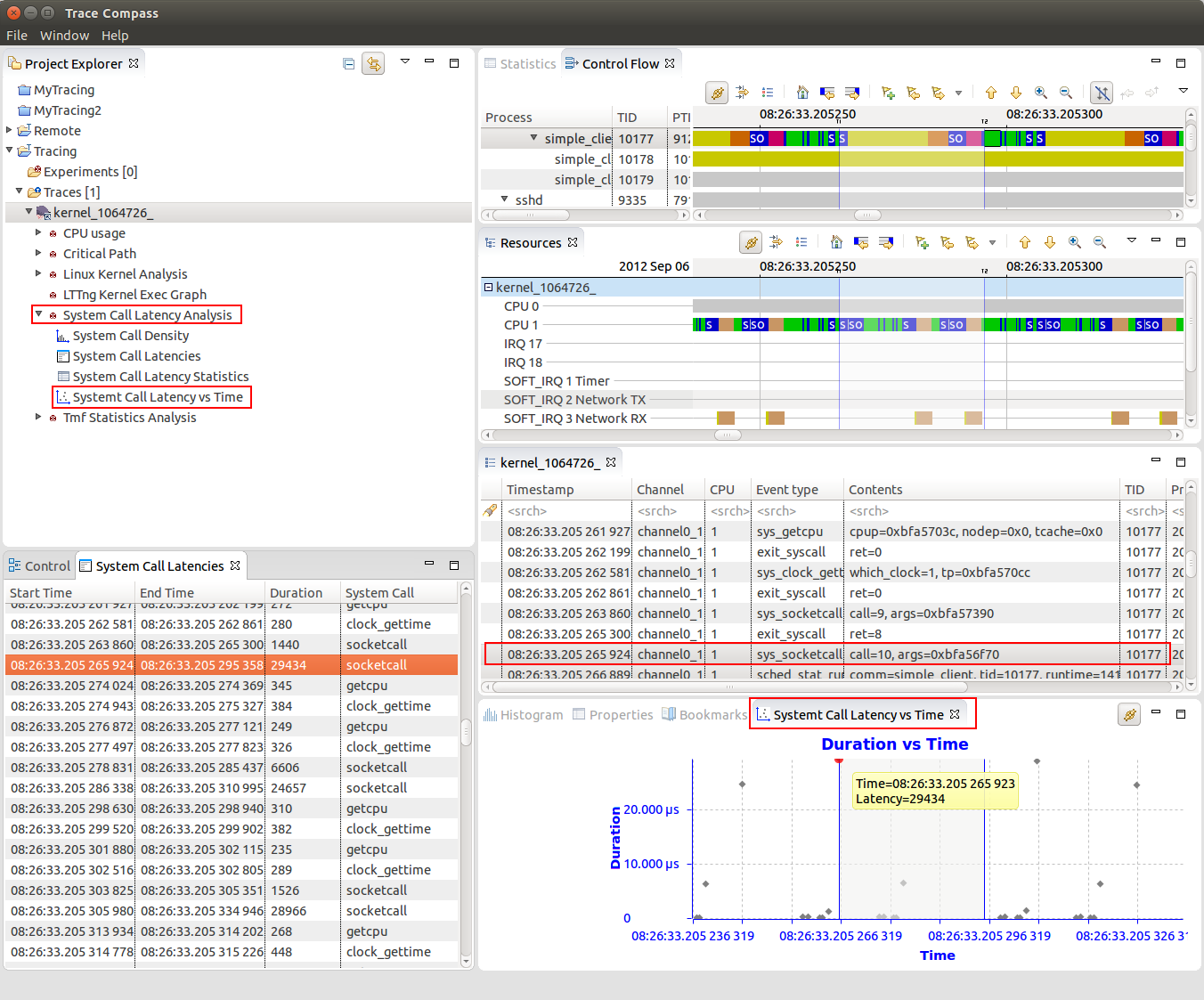Viewport: 1204px width, 1000px height.
Task: Open the Window menu
Action: click(x=64, y=36)
